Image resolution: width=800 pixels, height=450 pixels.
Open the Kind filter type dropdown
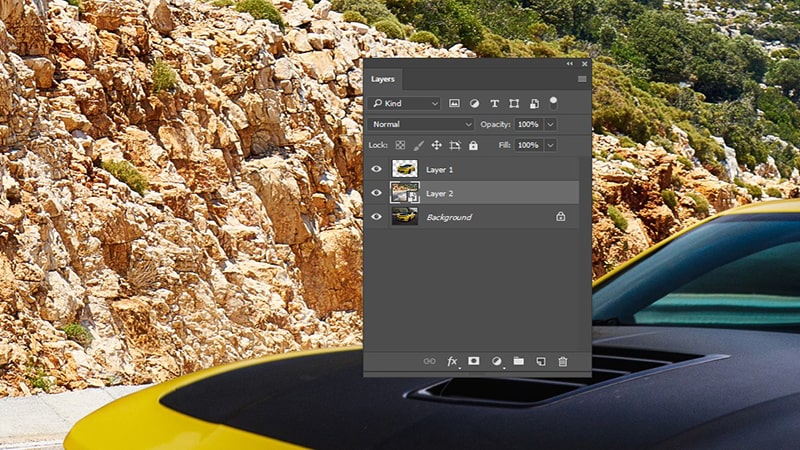404,104
